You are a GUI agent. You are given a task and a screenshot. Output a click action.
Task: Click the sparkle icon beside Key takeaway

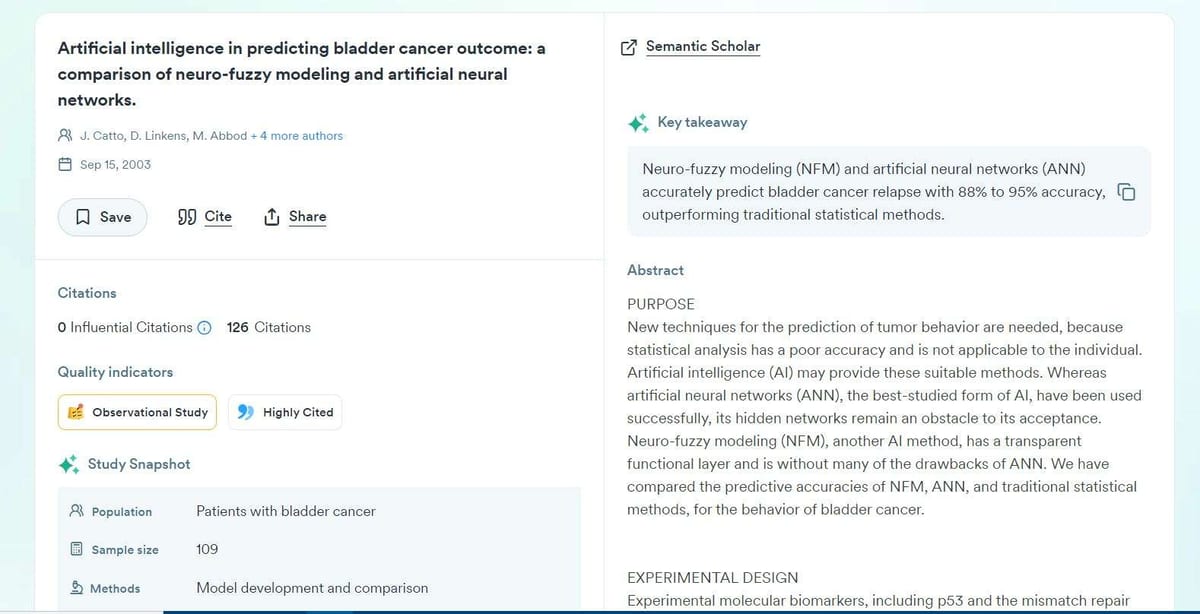coord(638,123)
